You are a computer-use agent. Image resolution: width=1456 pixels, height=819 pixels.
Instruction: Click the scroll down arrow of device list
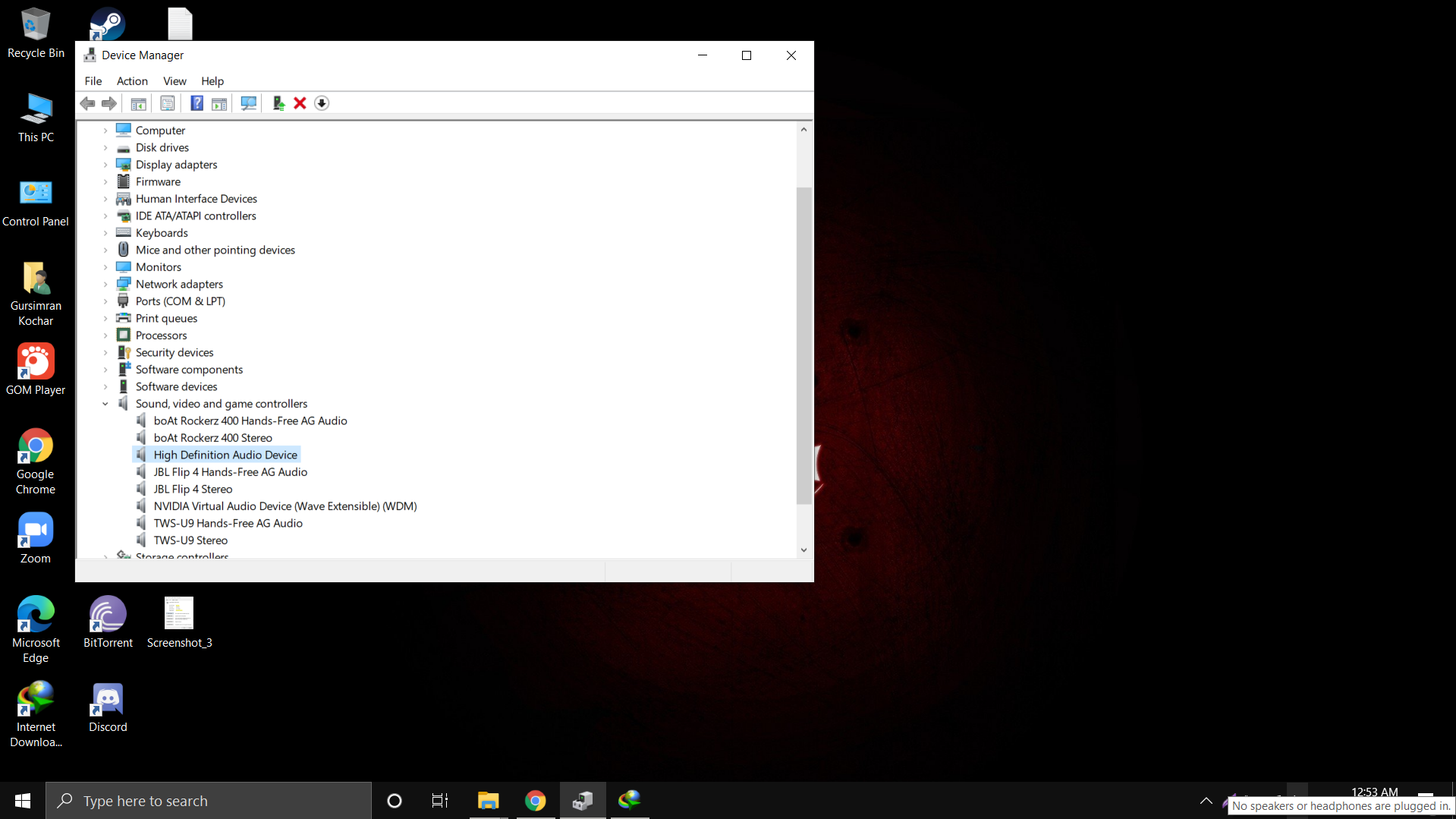(x=803, y=550)
